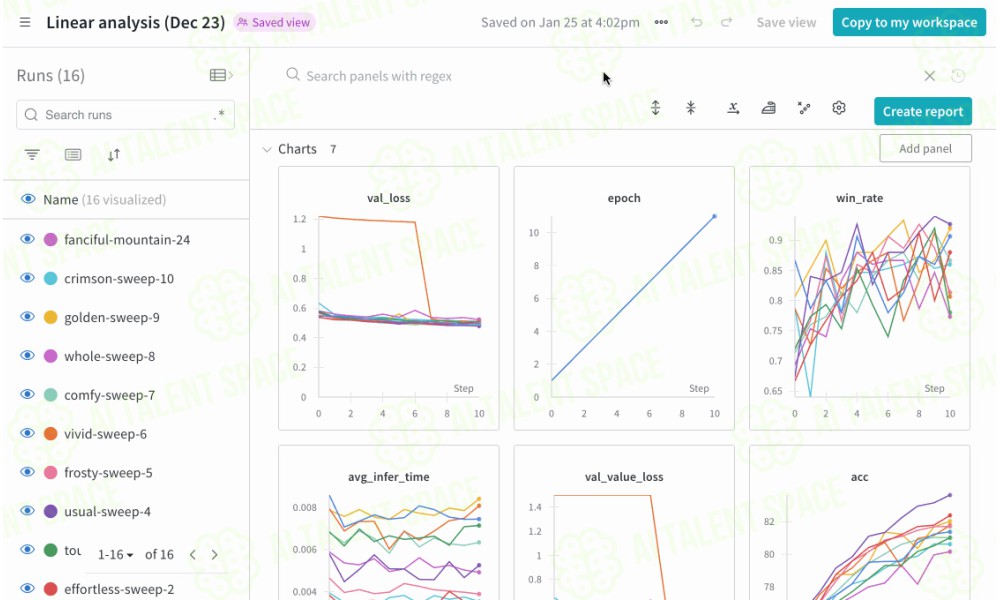Open the crimson-sweep-10 run
This screenshot has width=1000, height=600.
click(119, 279)
